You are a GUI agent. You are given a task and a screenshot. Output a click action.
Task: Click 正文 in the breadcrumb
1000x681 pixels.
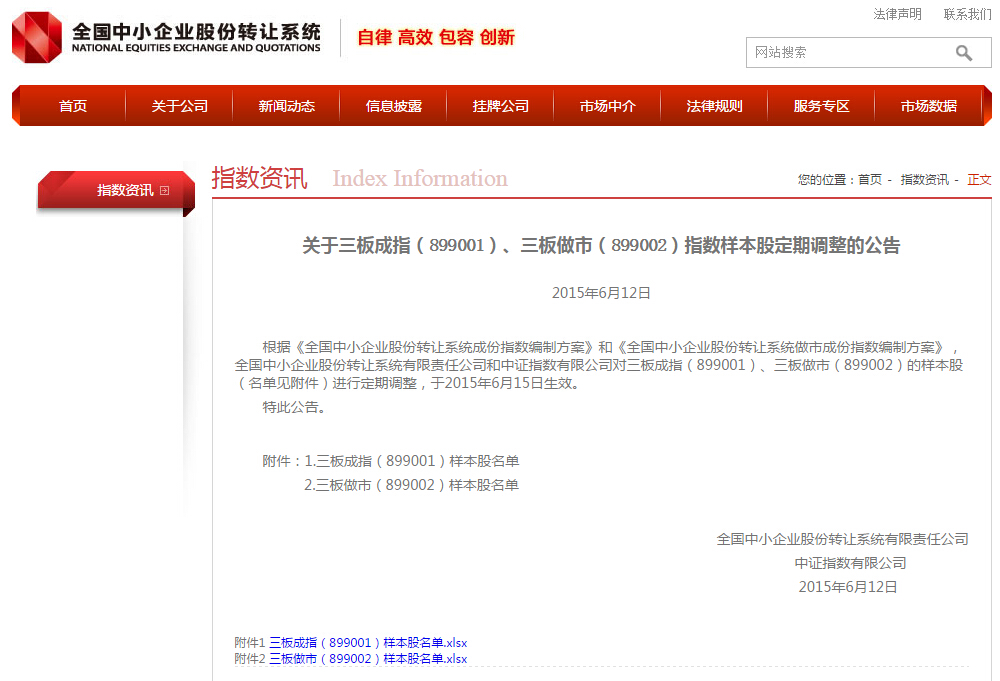(979, 180)
